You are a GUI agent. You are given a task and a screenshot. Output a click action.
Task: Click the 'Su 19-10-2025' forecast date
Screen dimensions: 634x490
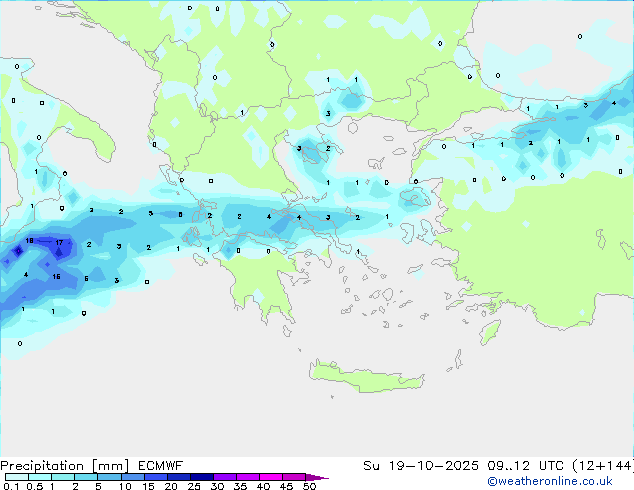coord(421,466)
